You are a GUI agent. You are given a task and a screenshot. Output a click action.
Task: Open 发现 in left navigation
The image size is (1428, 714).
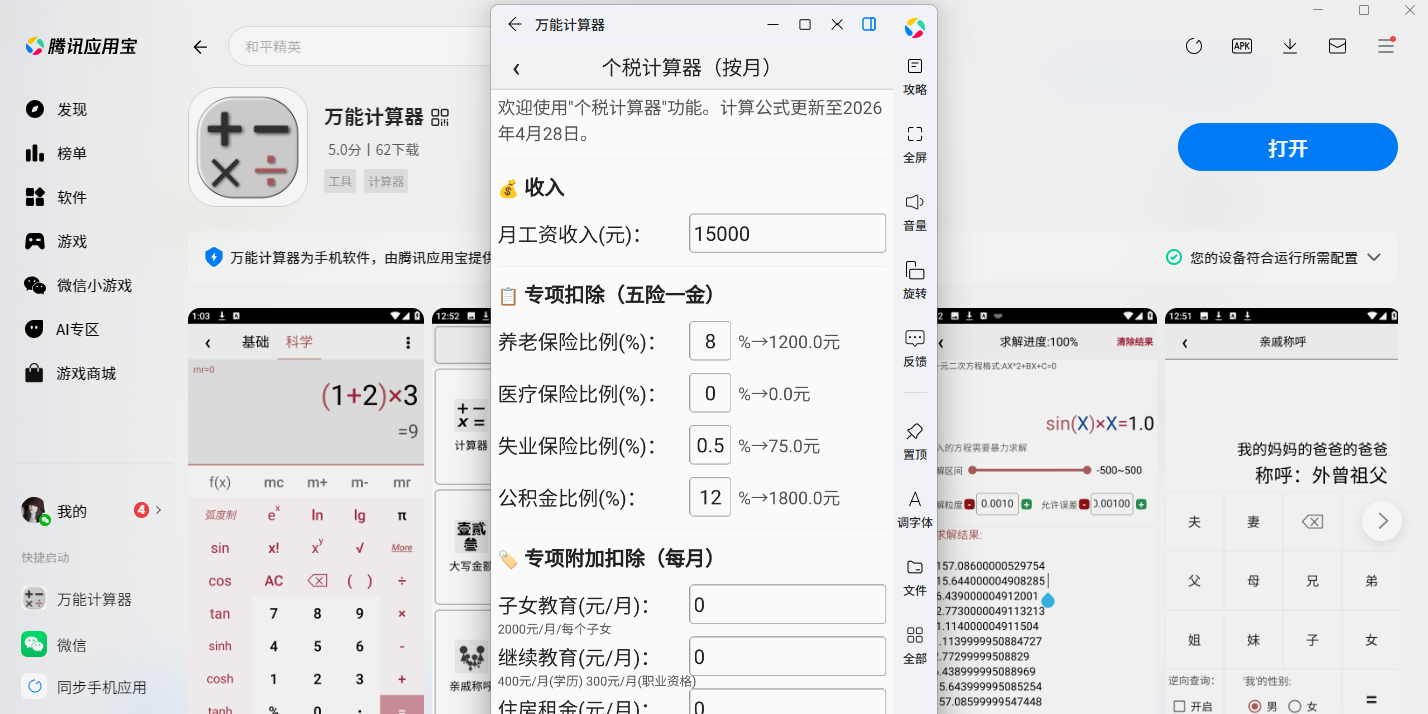(57, 109)
